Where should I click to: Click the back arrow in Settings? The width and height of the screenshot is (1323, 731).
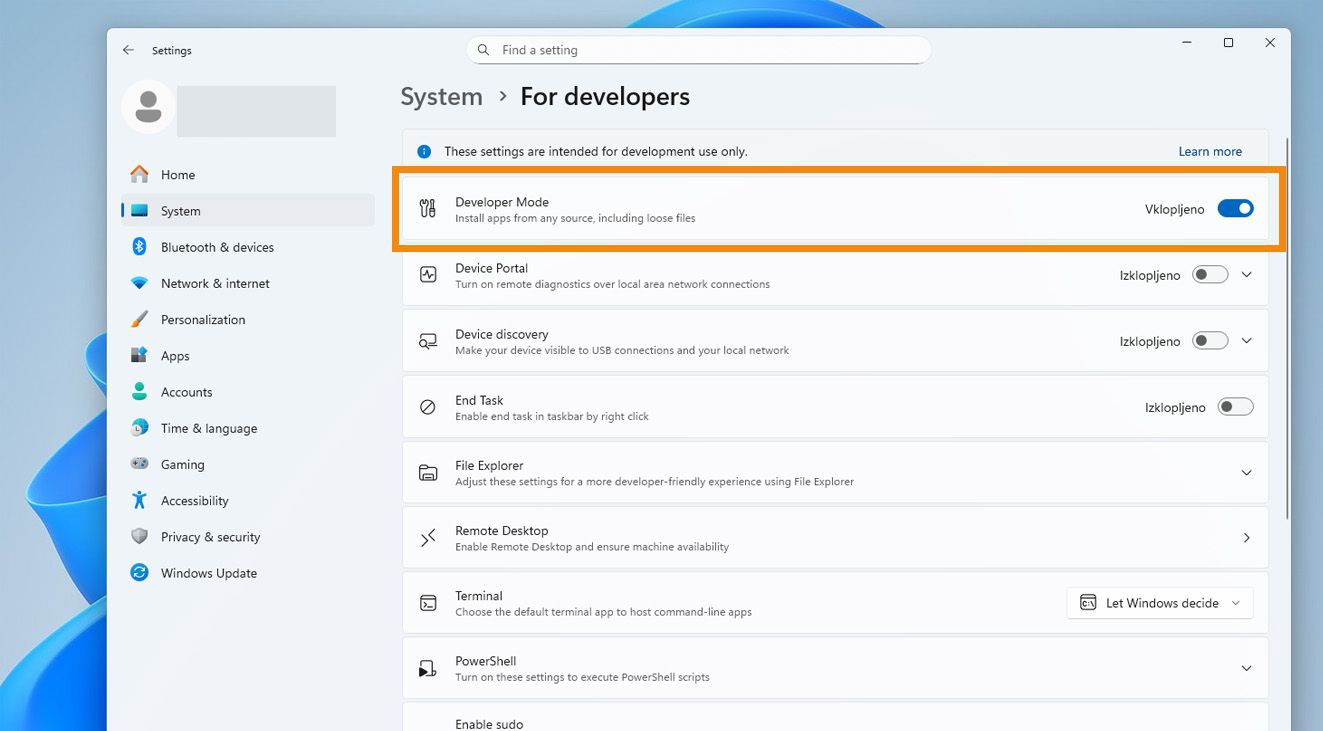pyautogui.click(x=128, y=50)
